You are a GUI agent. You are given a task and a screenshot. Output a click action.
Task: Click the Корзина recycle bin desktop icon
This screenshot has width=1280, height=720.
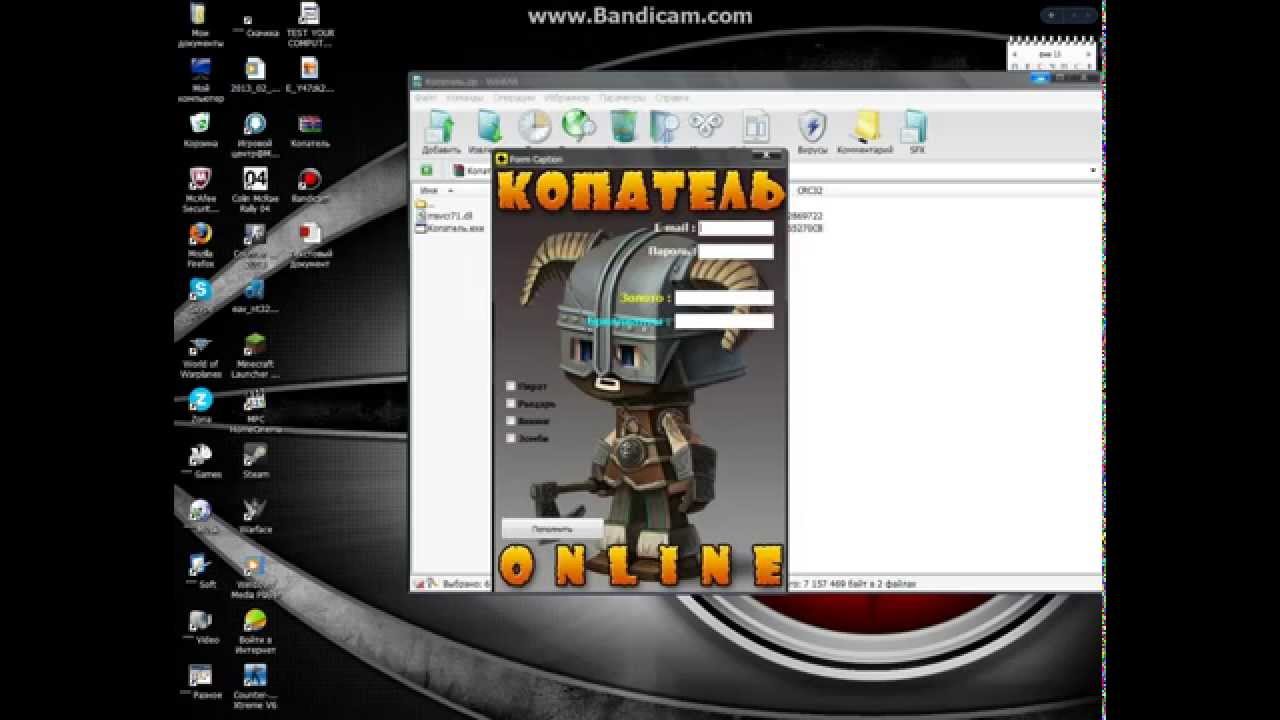pyautogui.click(x=200, y=130)
